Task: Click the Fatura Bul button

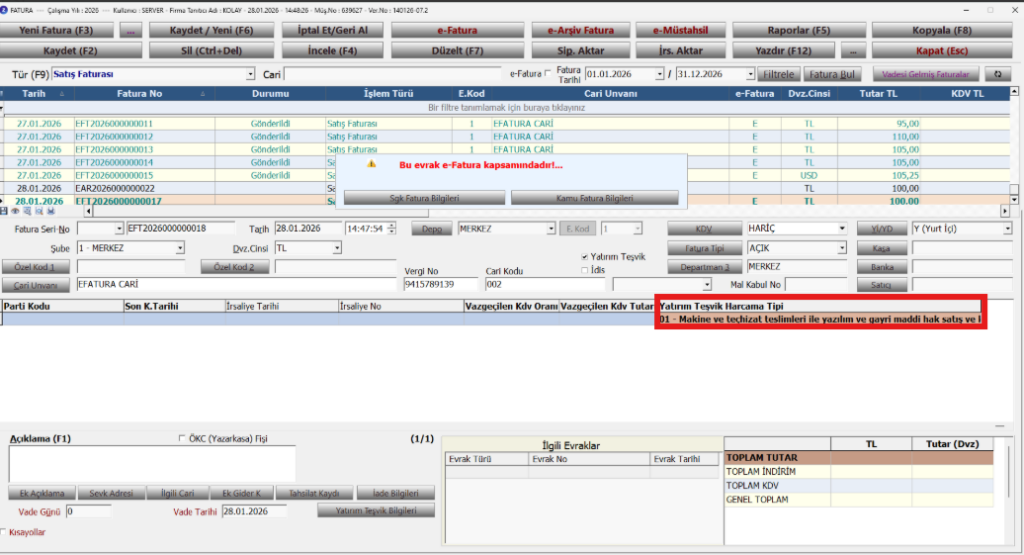Action: coord(832,74)
